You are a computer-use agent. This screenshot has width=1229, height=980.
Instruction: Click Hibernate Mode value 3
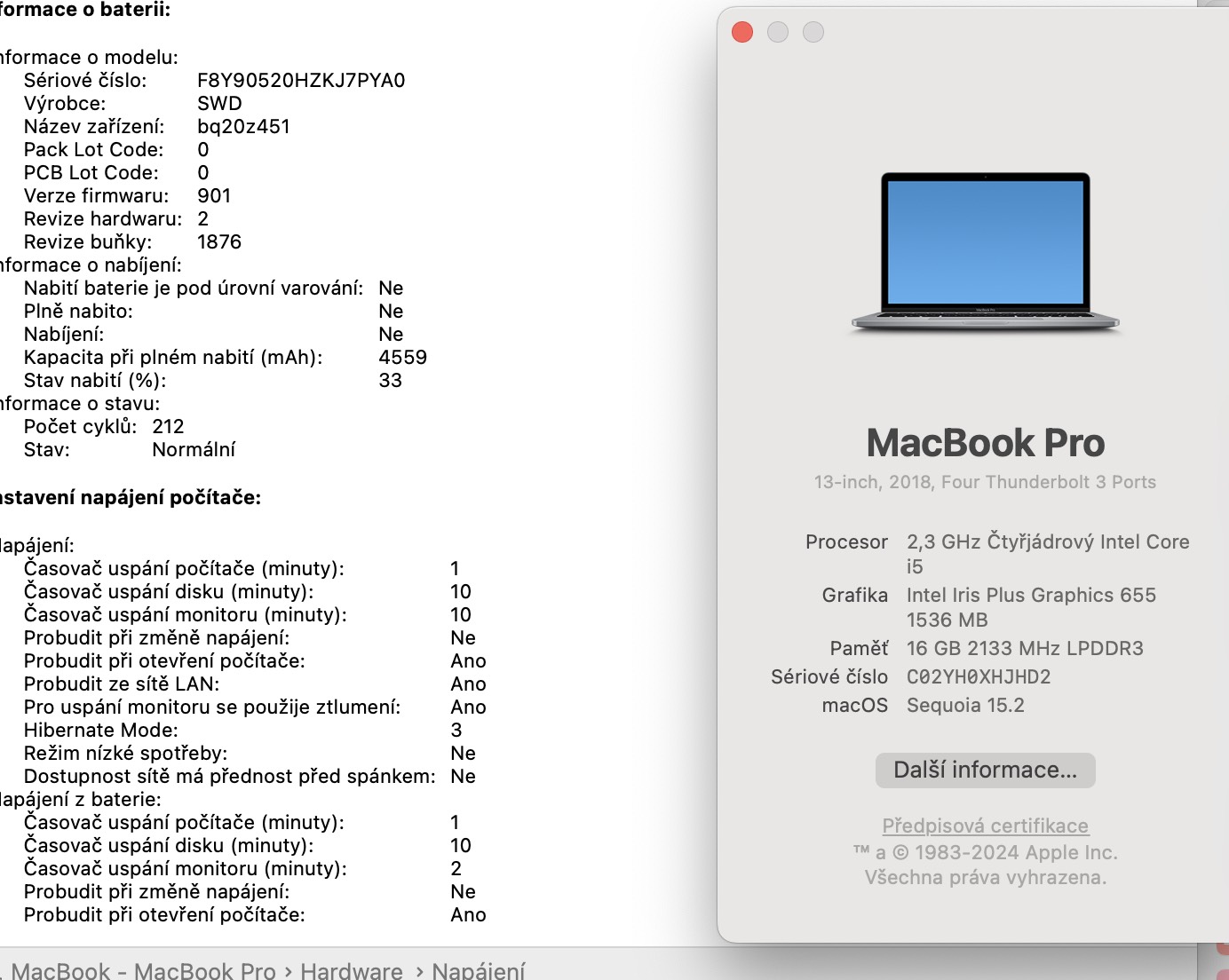(x=456, y=730)
